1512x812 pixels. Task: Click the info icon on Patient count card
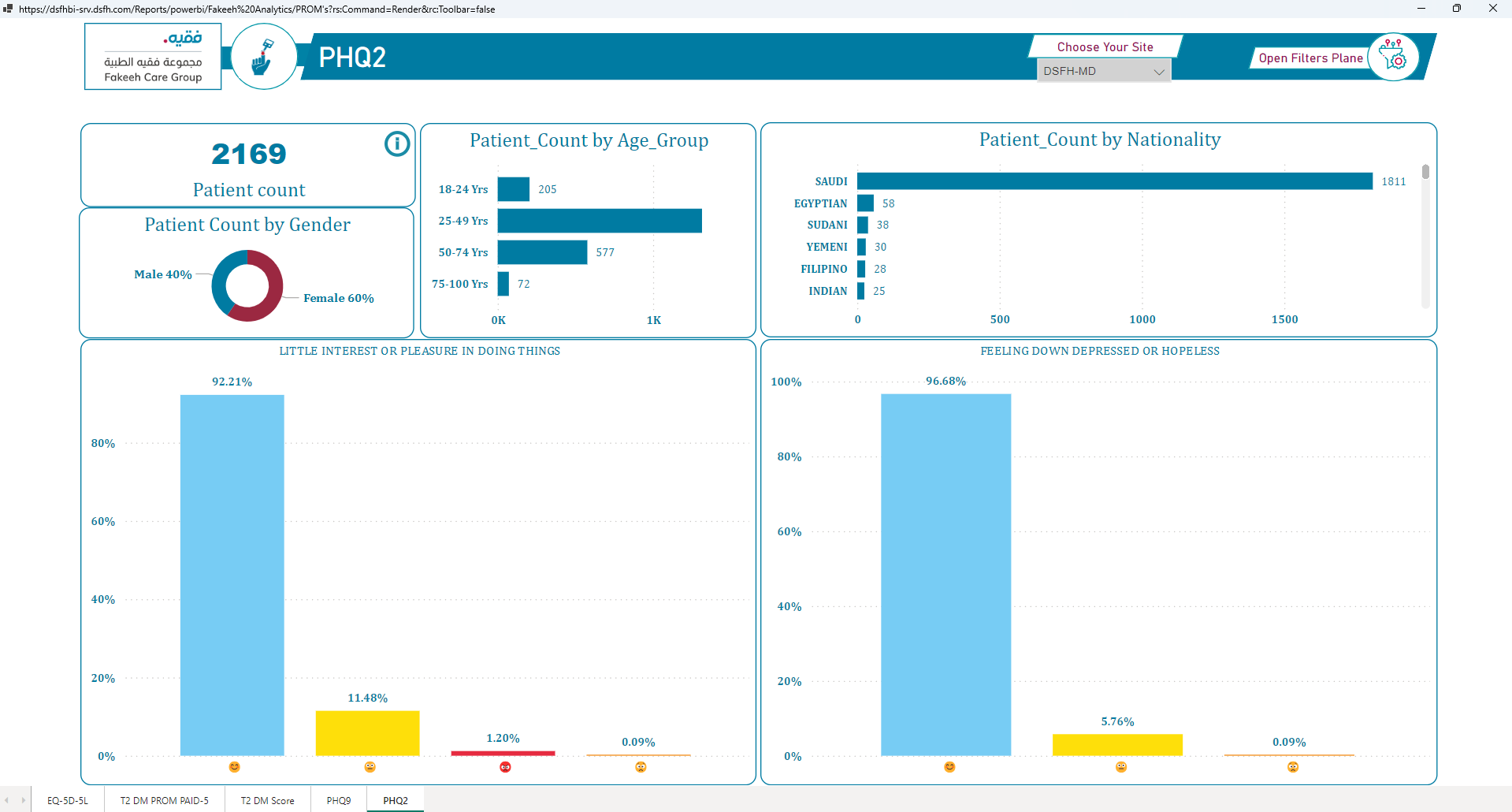point(397,143)
